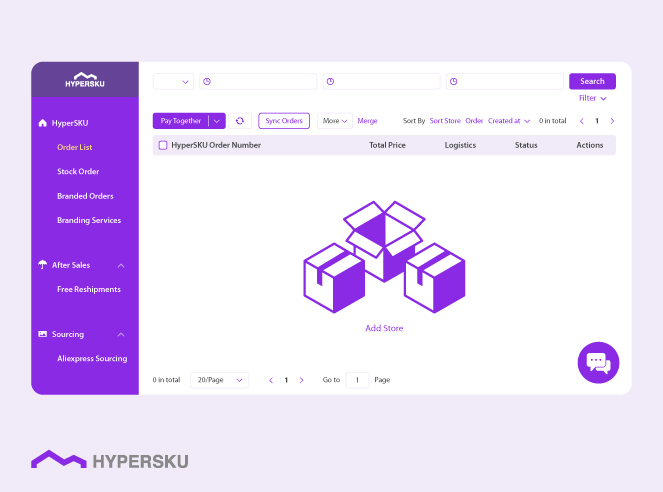The height and width of the screenshot is (492, 663).
Task: Click the clock icon in second date field
Action: (330, 82)
